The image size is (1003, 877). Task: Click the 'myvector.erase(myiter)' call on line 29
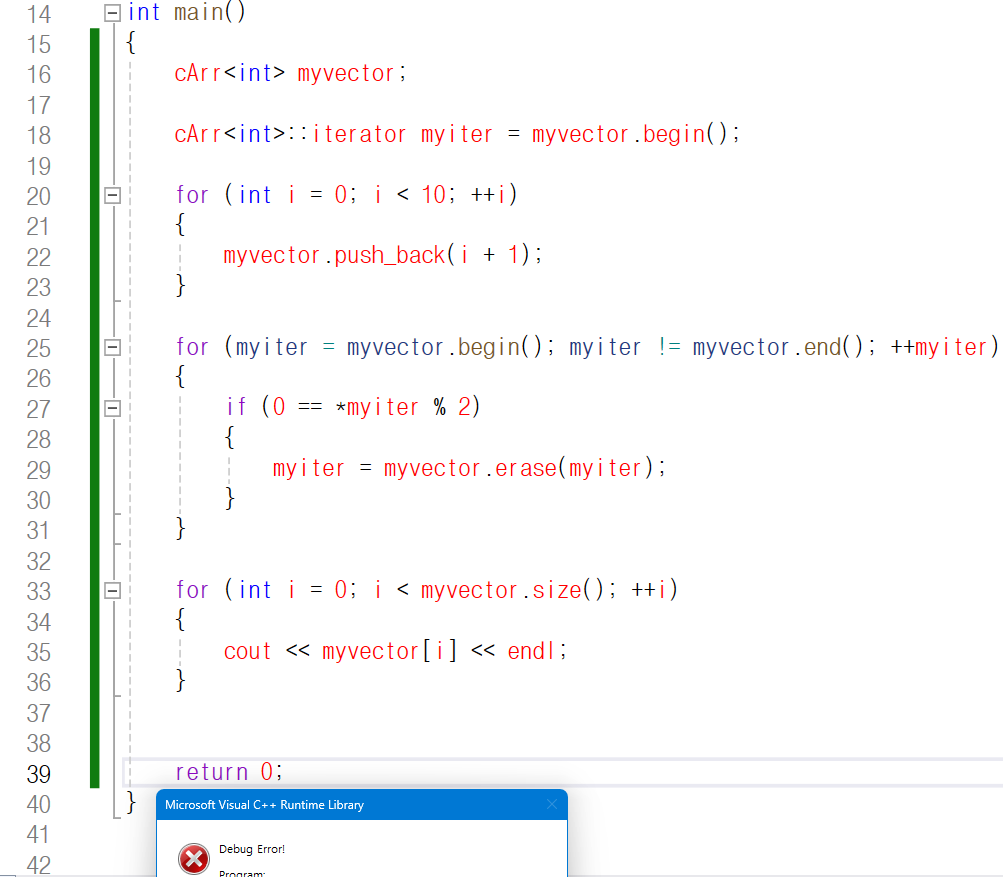tap(518, 468)
